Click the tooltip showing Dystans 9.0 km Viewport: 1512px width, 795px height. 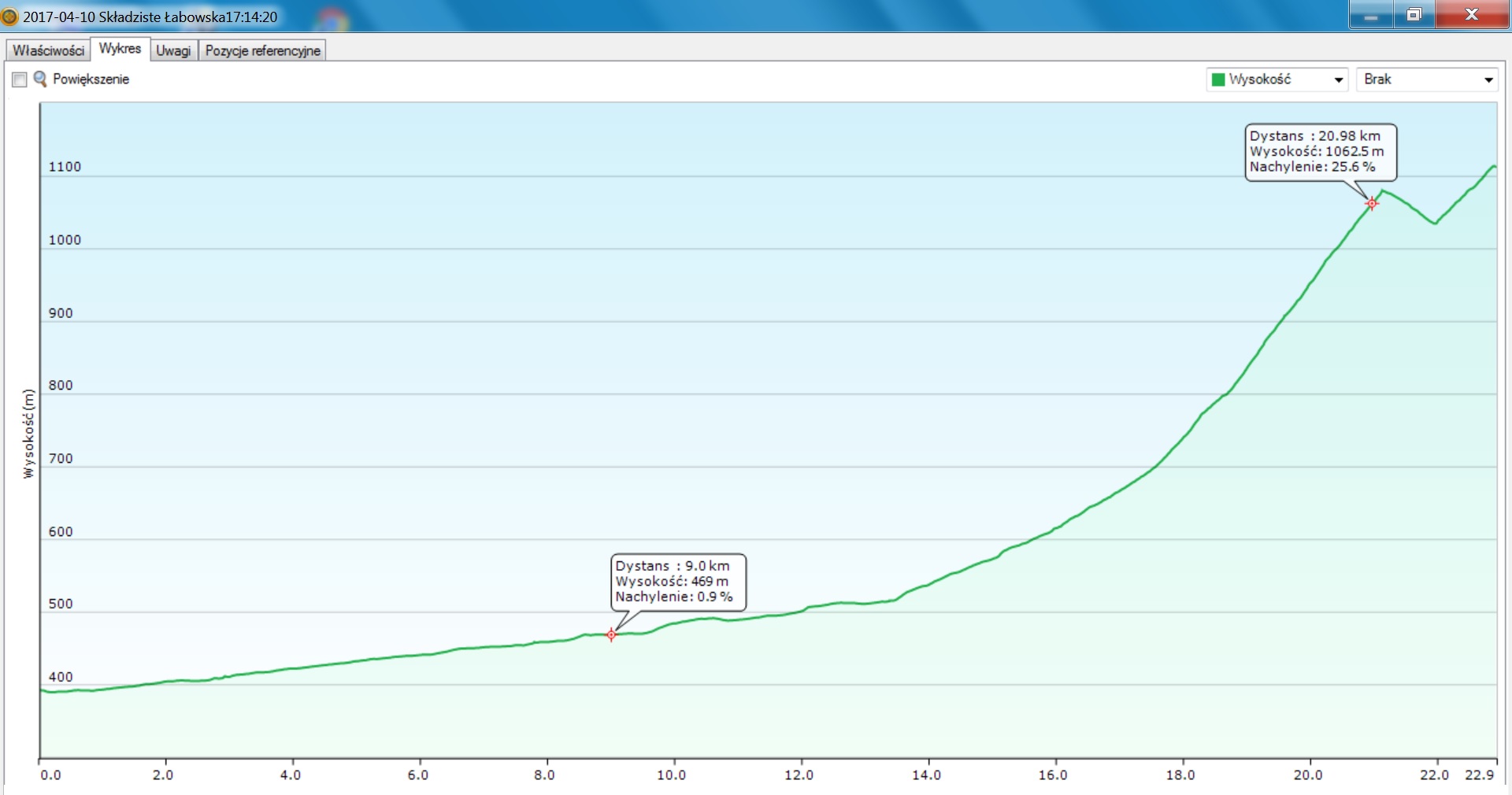click(677, 581)
